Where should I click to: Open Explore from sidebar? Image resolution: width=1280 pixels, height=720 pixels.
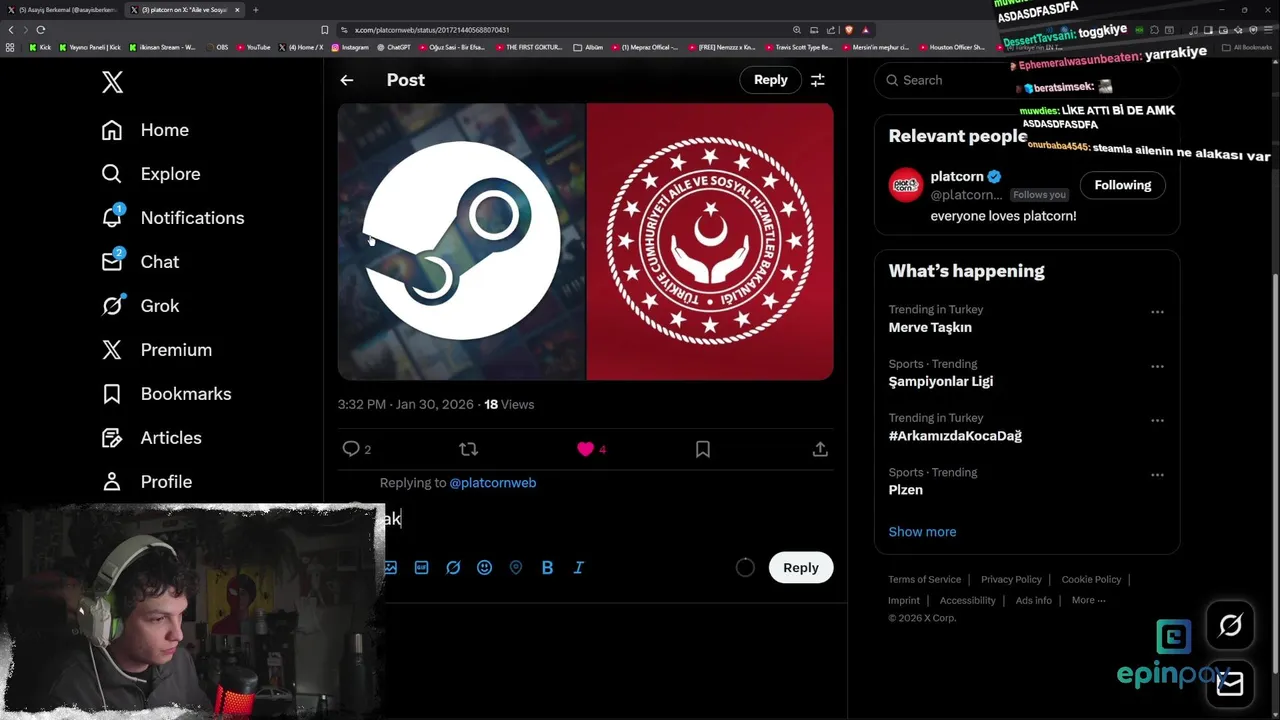(x=151, y=174)
